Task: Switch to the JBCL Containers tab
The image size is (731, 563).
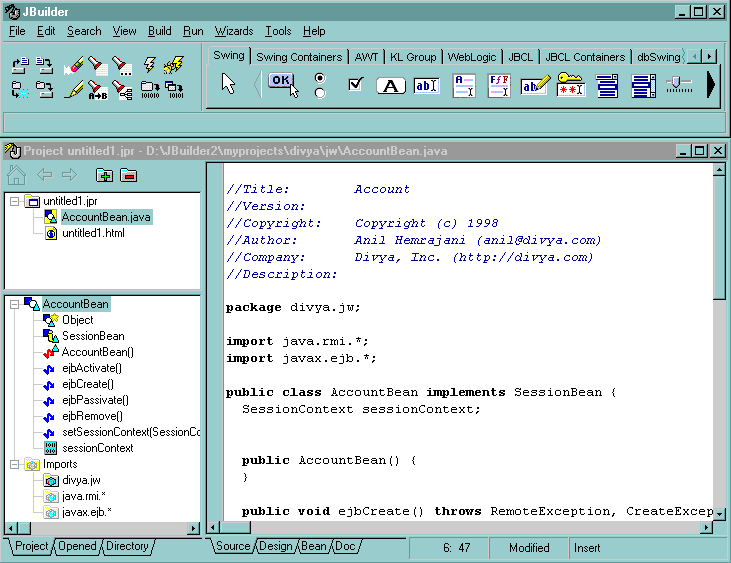Action: pyautogui.click(x=585, y=57)
